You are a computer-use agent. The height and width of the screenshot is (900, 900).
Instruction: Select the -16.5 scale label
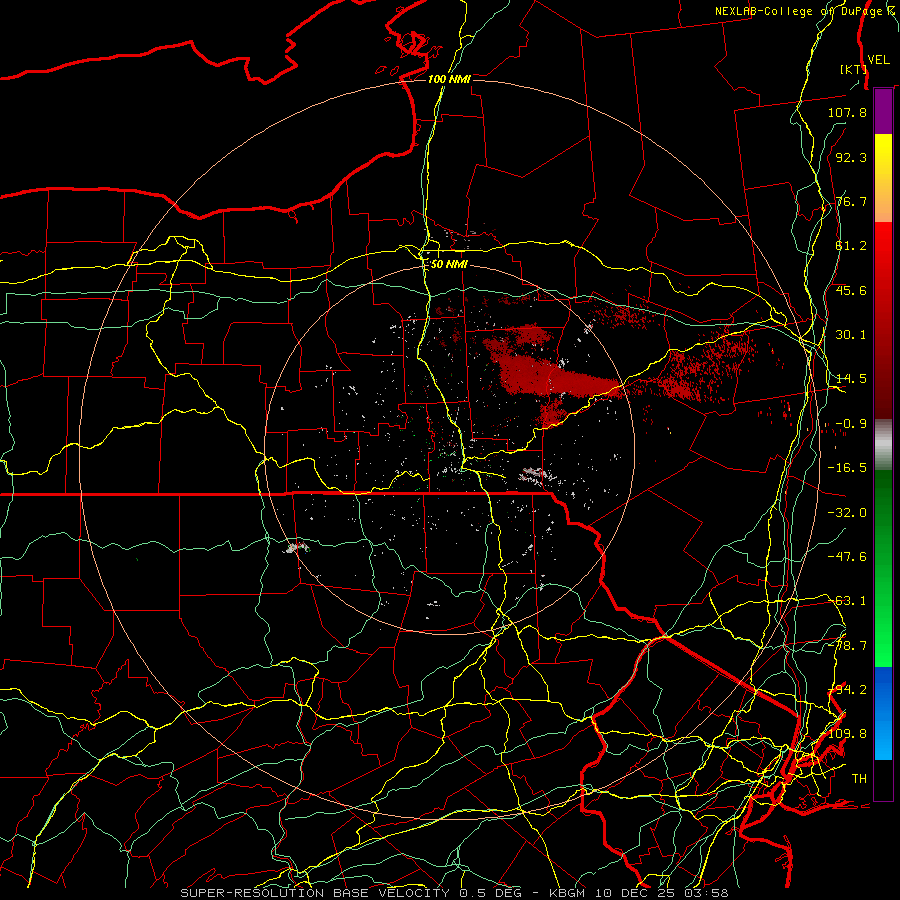click(x=847, y=468)
